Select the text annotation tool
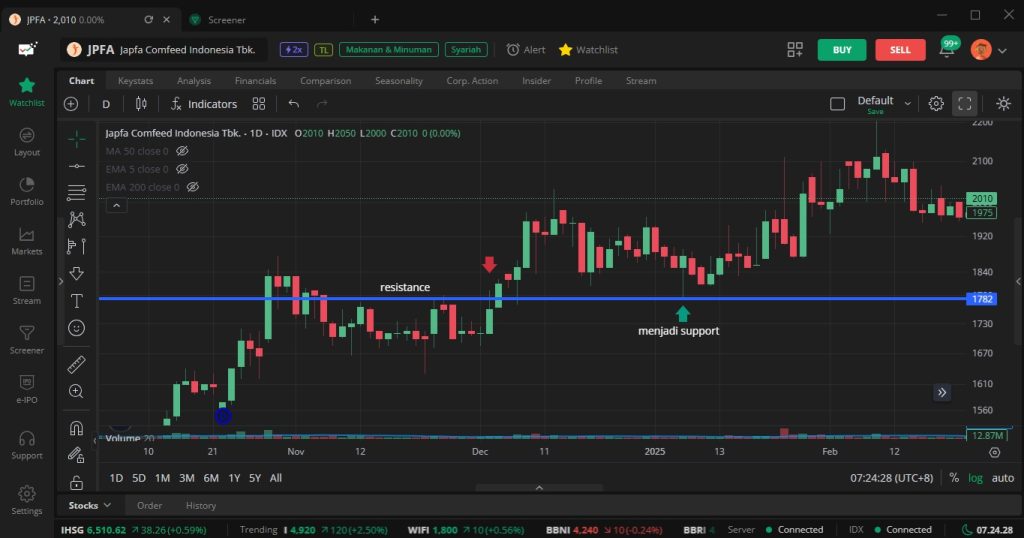This screenshot has height=538, width=1024. click(x=76, y=300)
